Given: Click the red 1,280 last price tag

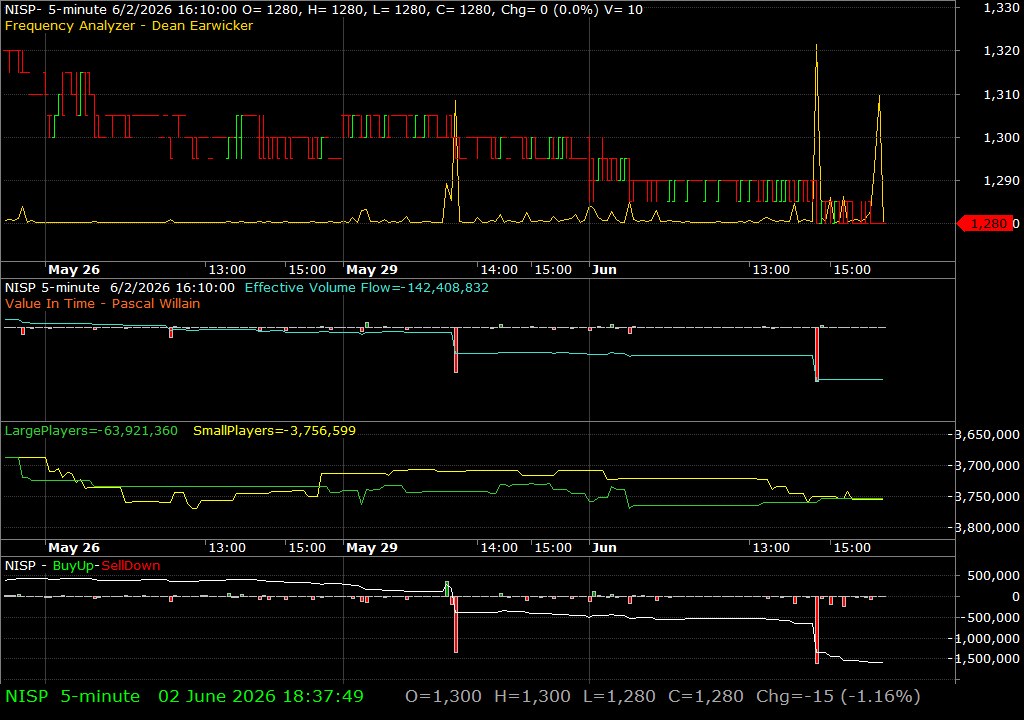Looking at the screenshot, I should point(985,223).
